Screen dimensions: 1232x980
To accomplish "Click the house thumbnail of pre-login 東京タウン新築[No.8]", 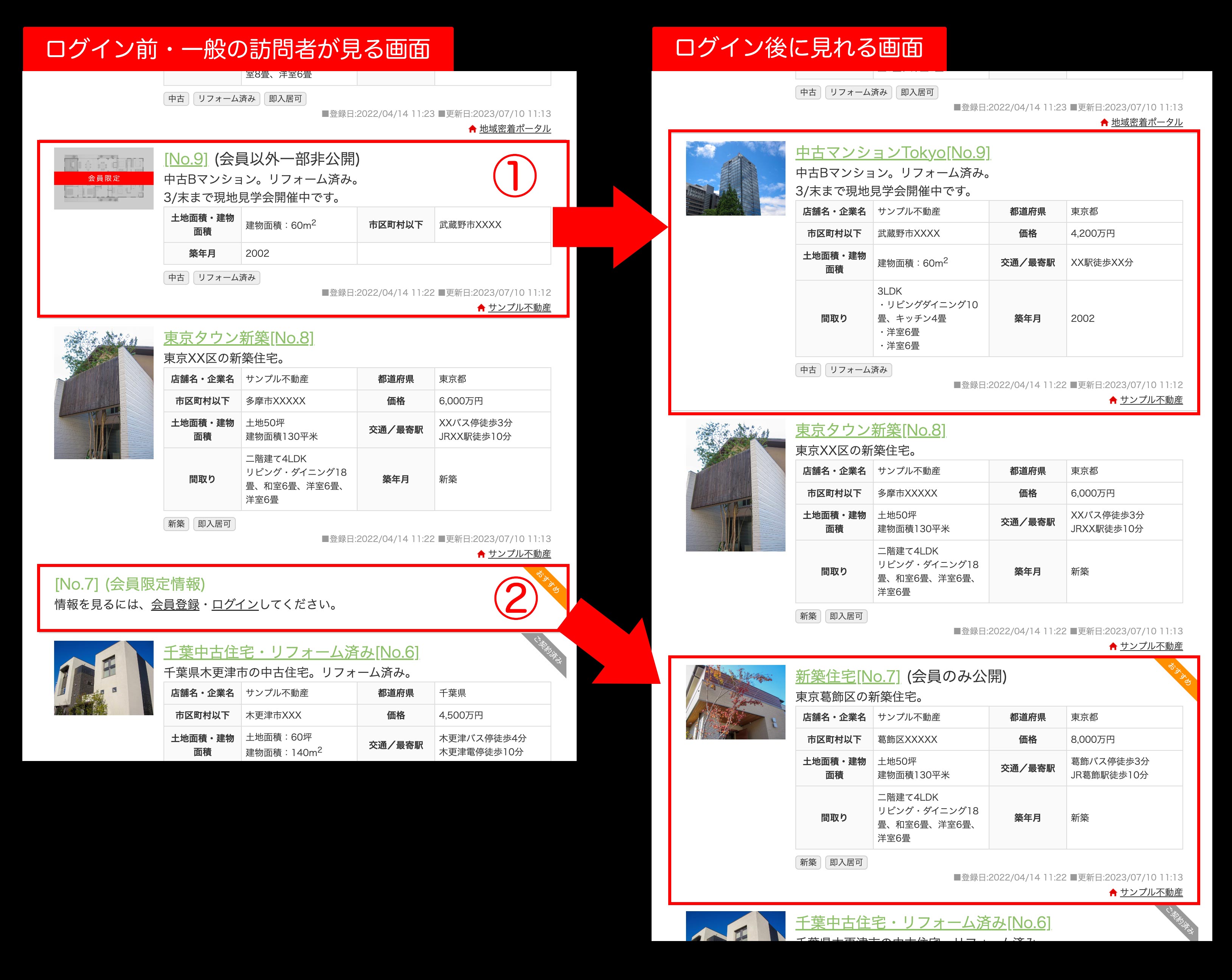I will (x=103, y=393).
